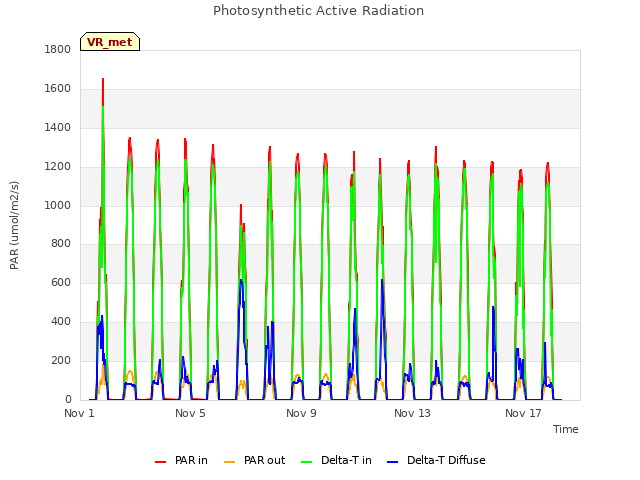This screenshot has height=480, width=640.
Task: Click the blue Delta-T Diffuse legend swatch
Action: tap(392, 462)
